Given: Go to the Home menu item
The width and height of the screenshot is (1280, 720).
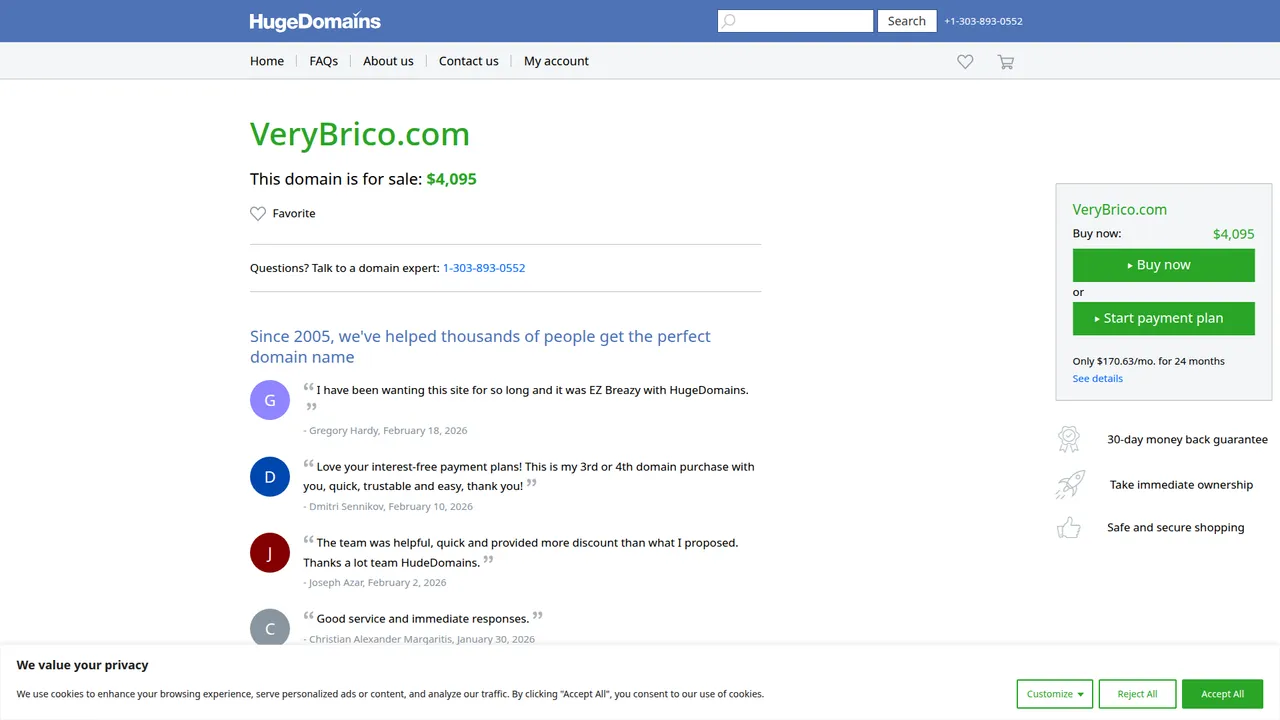Looking at the screenshot, I should (x=267, y=61).
